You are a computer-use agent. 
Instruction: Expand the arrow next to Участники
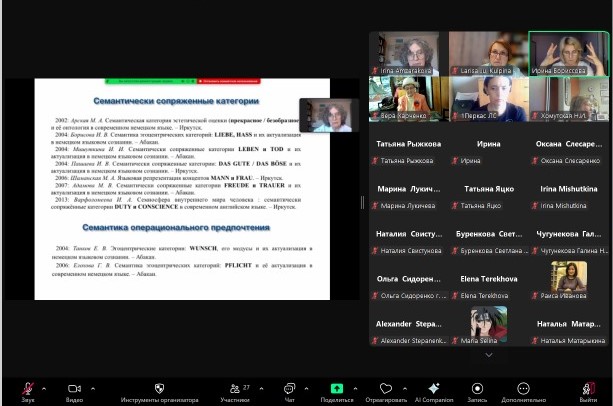click(261, 389)
